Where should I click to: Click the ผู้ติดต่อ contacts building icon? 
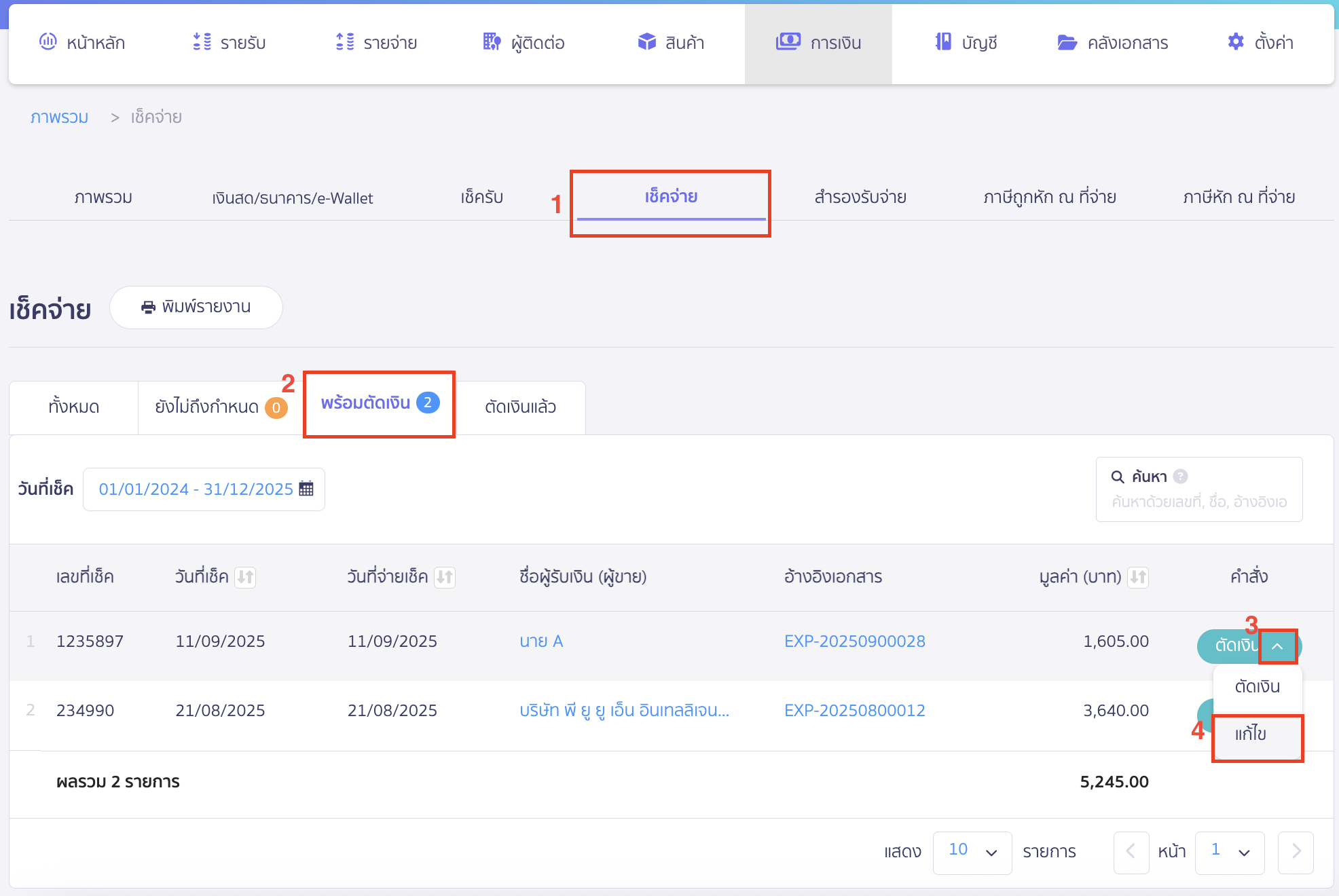tap(492, 42)
